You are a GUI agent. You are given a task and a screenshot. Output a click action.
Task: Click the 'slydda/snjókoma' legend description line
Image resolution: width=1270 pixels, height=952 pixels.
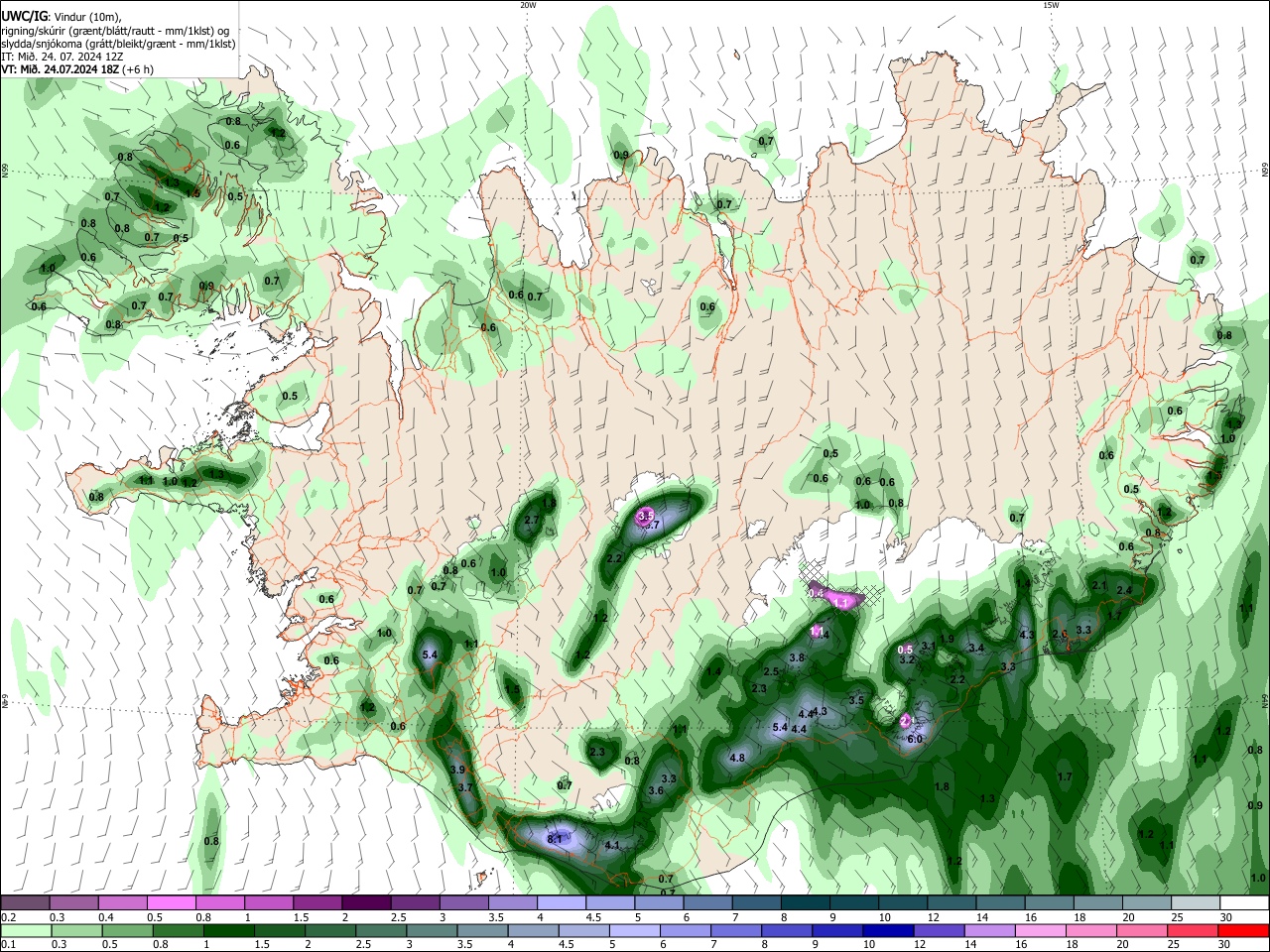tap(118, 44)
